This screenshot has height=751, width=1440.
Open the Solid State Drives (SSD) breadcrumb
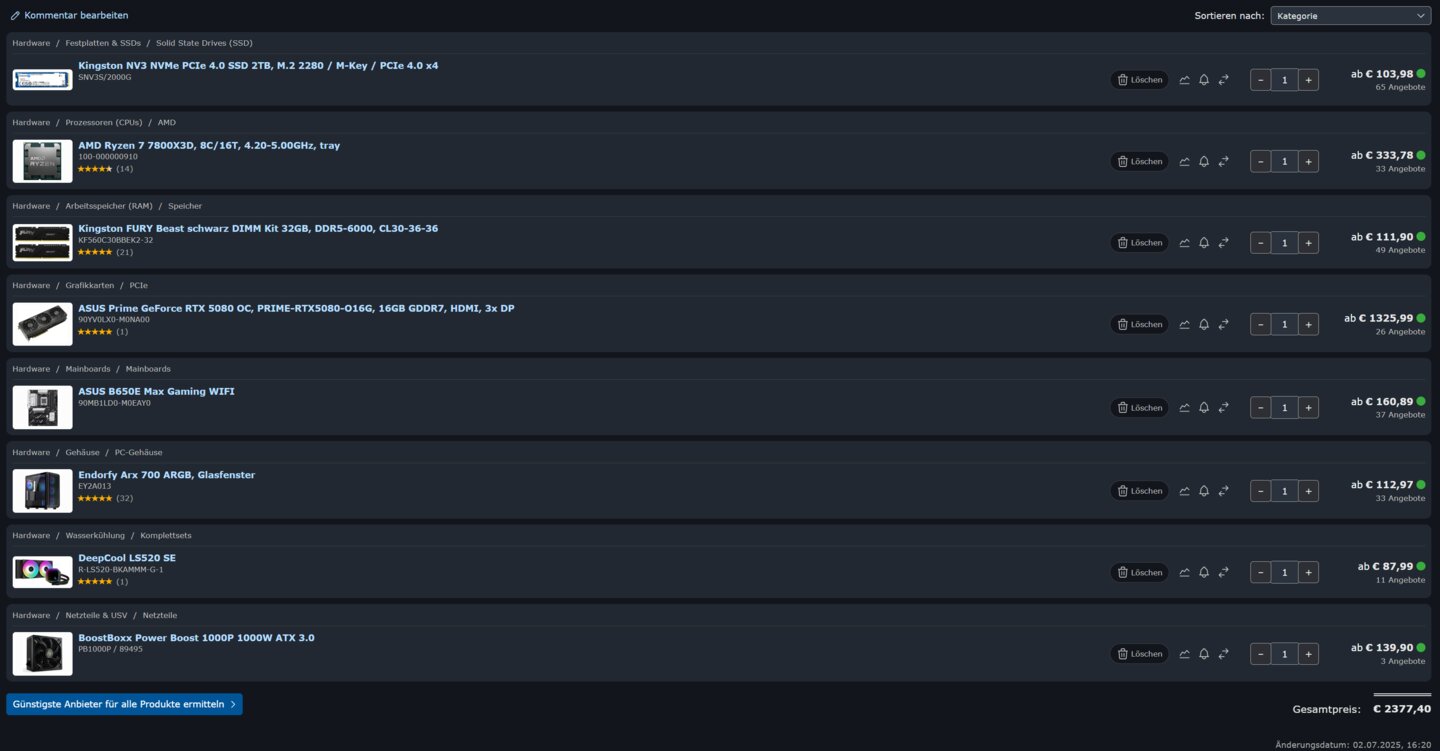pyautogui.click(x=204, y=43)
